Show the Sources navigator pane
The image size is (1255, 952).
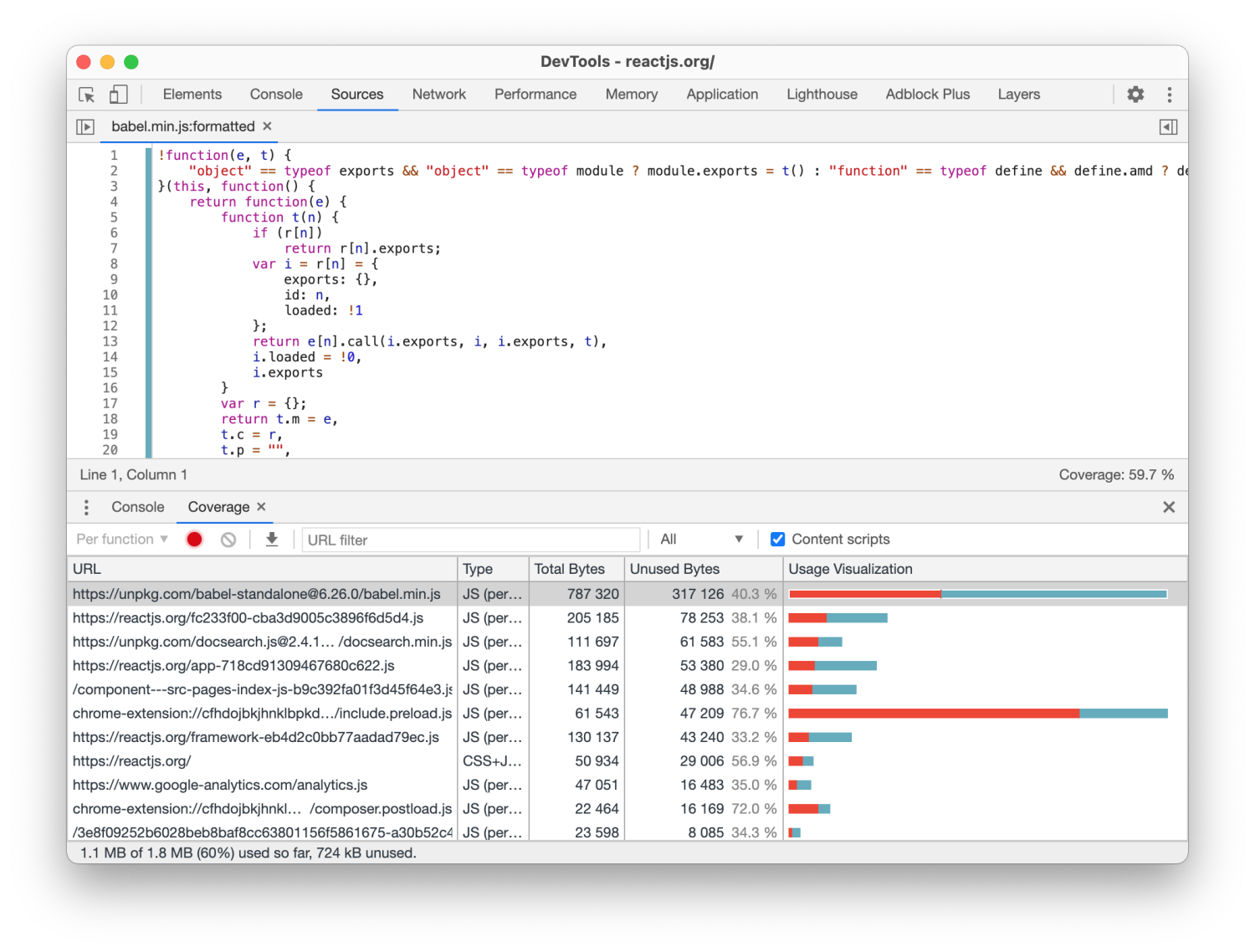(85, 126)
